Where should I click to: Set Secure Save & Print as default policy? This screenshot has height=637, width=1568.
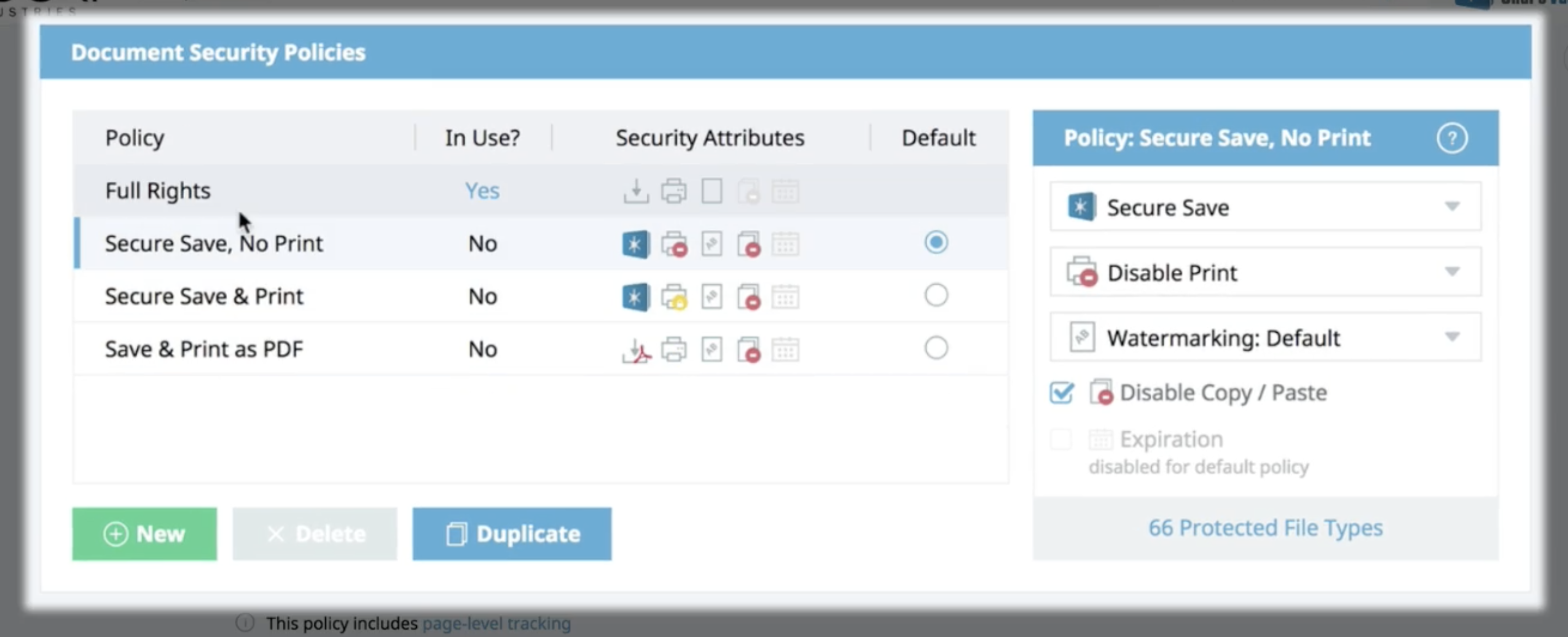coord(936,296)
